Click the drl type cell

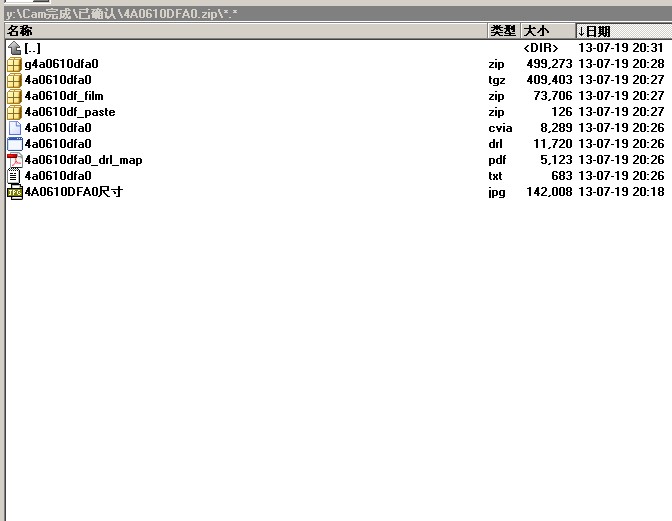click(x=495, y=144)
